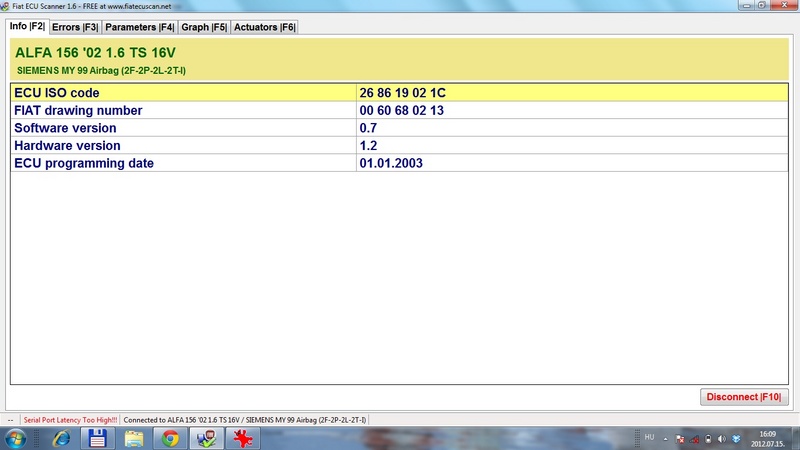Image resolution: width=800 pixels, height=450 pixels.
Task: Open the Parameters F4 tab
Action: 139,27
